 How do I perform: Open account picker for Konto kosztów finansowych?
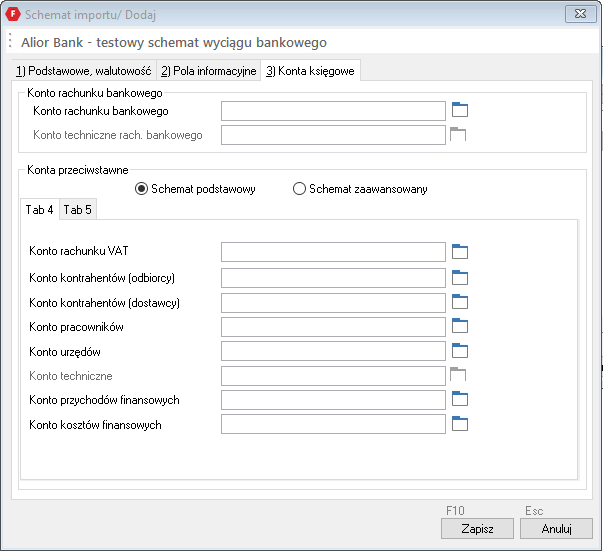(x=460, y=424)
